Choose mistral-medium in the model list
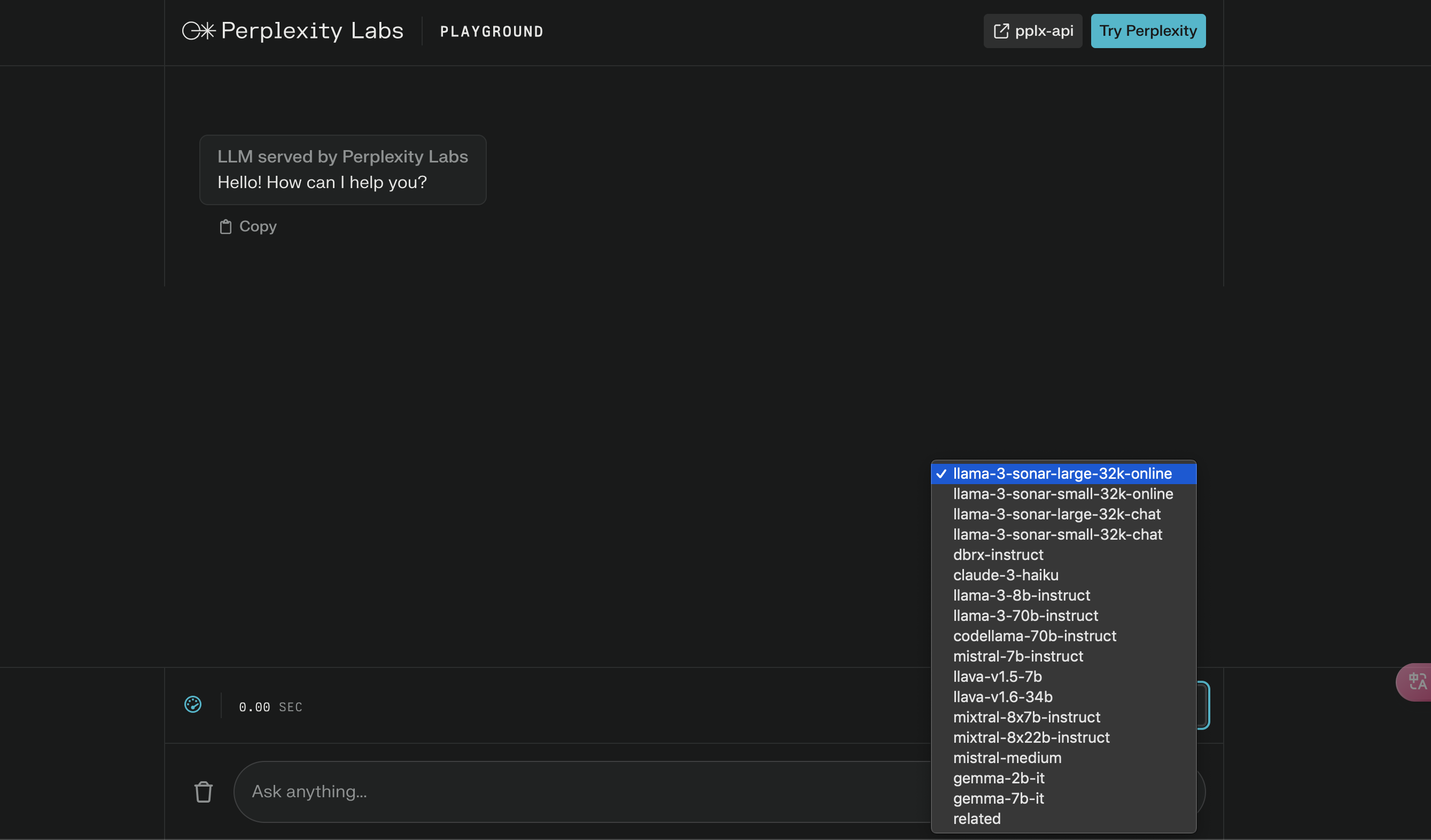Viewport: 1431px width, 840px height. (x=1063, y=758)
